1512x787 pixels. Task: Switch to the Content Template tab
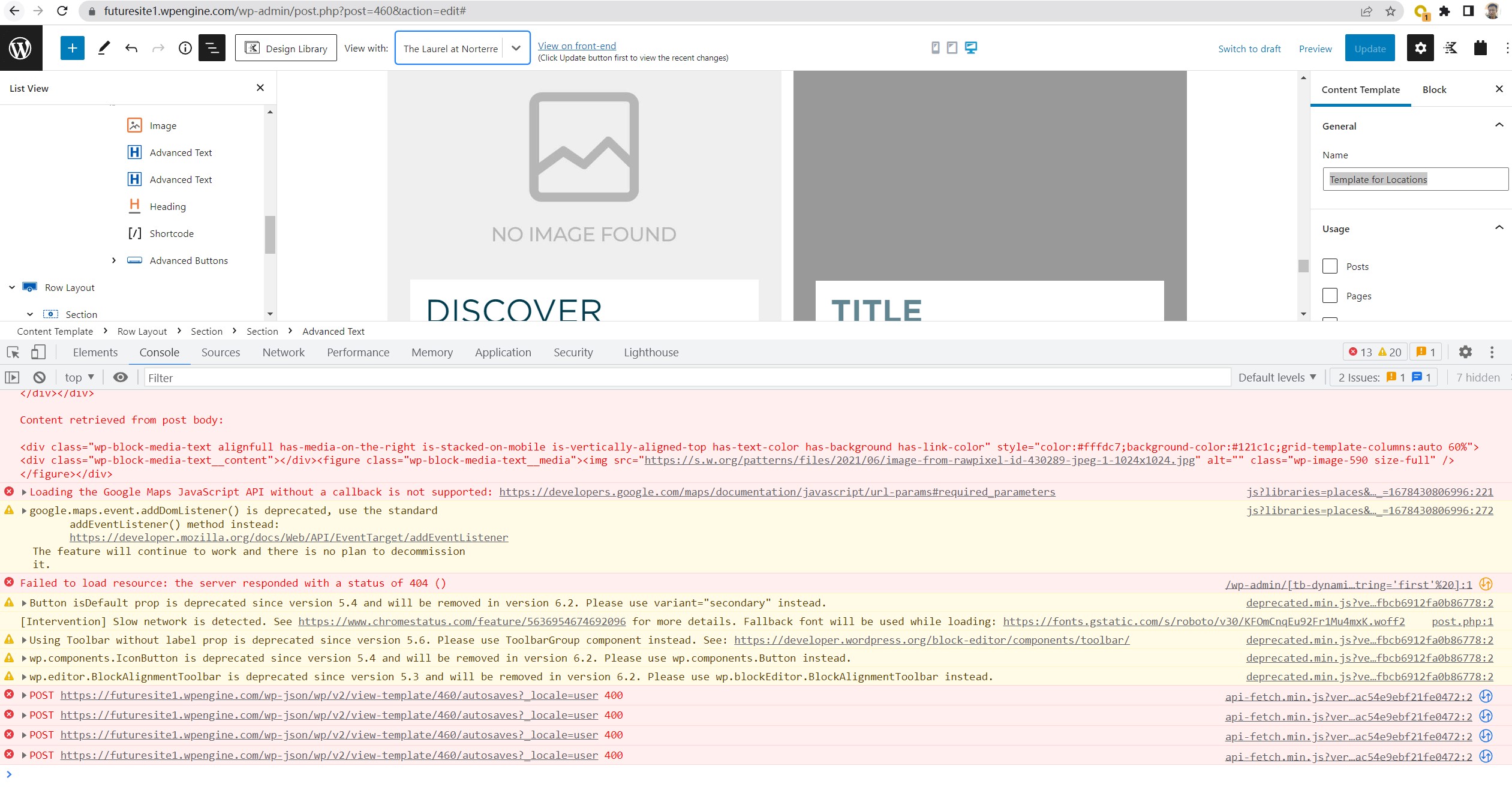(x=1360, y=89)
